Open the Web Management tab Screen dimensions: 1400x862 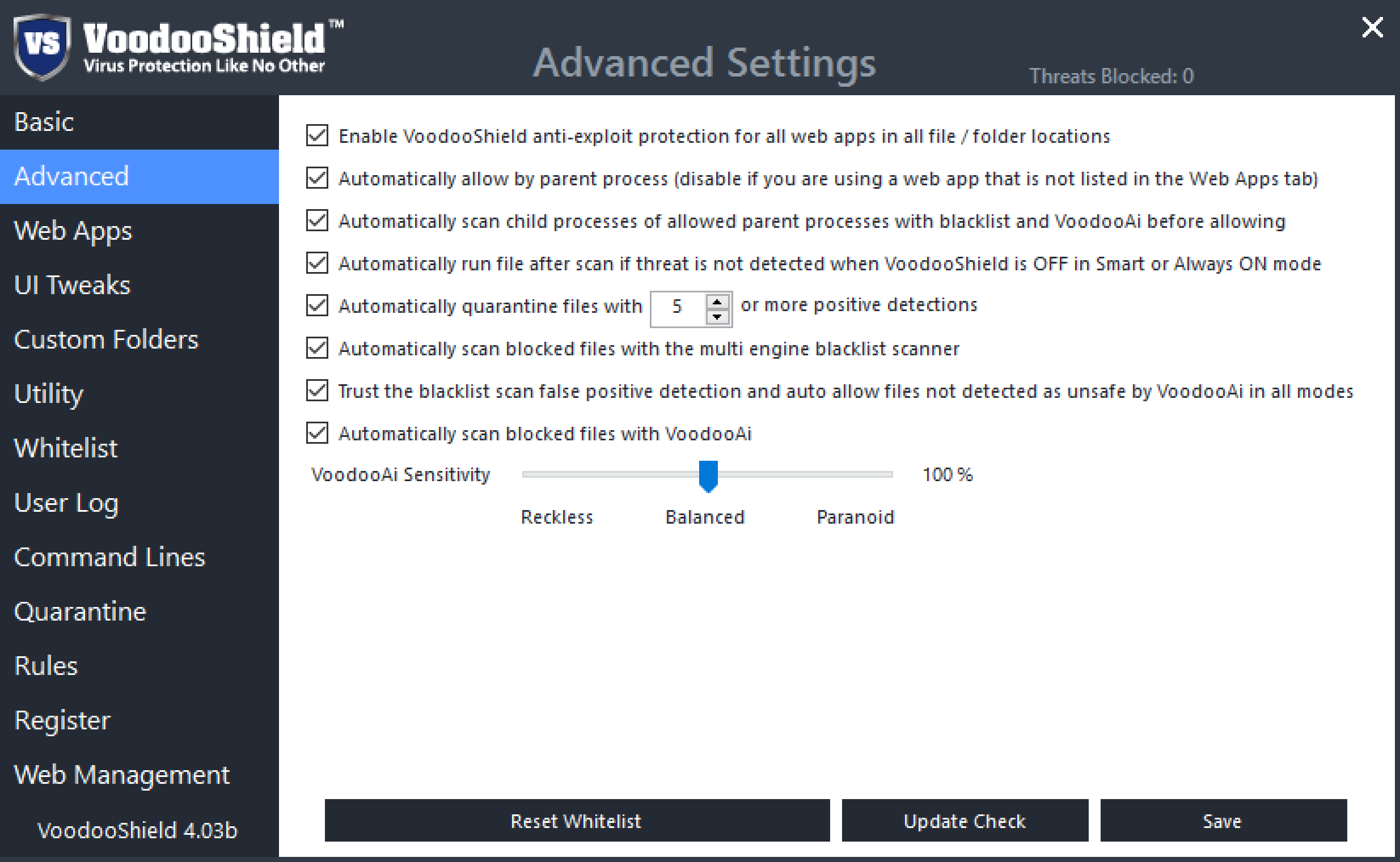121,775
